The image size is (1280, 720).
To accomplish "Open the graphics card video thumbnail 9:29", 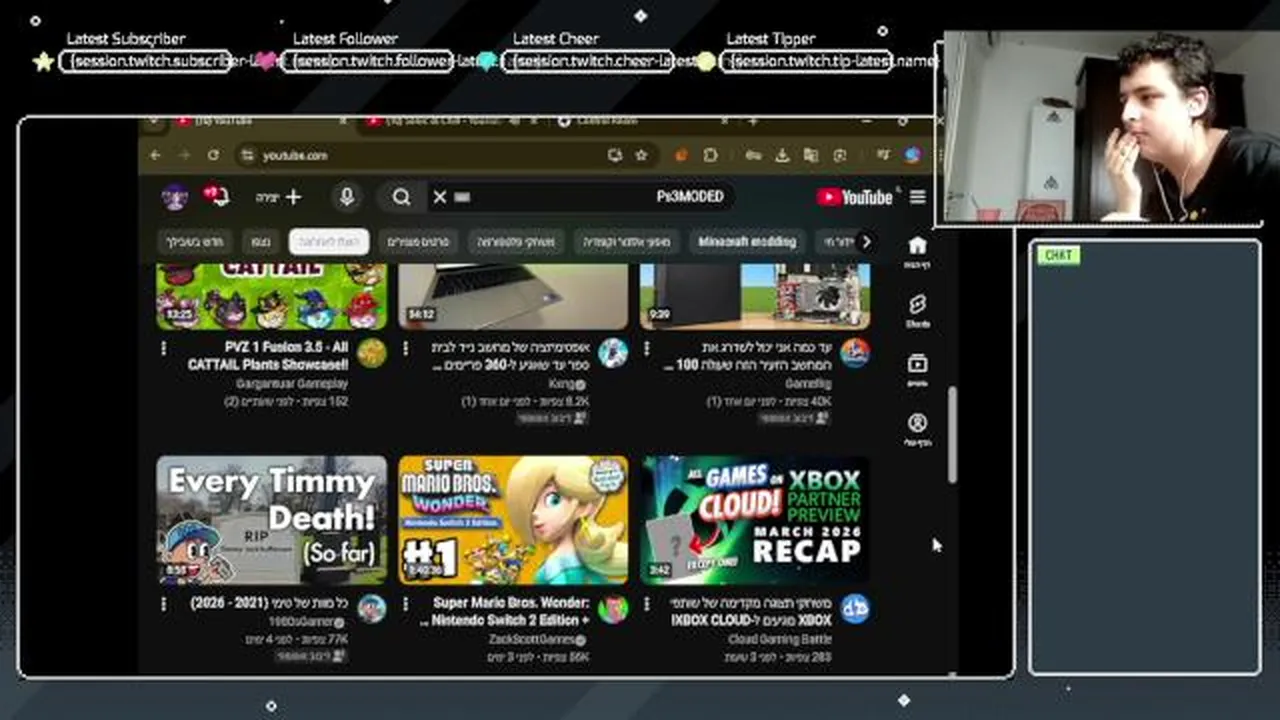I will 755,297.
